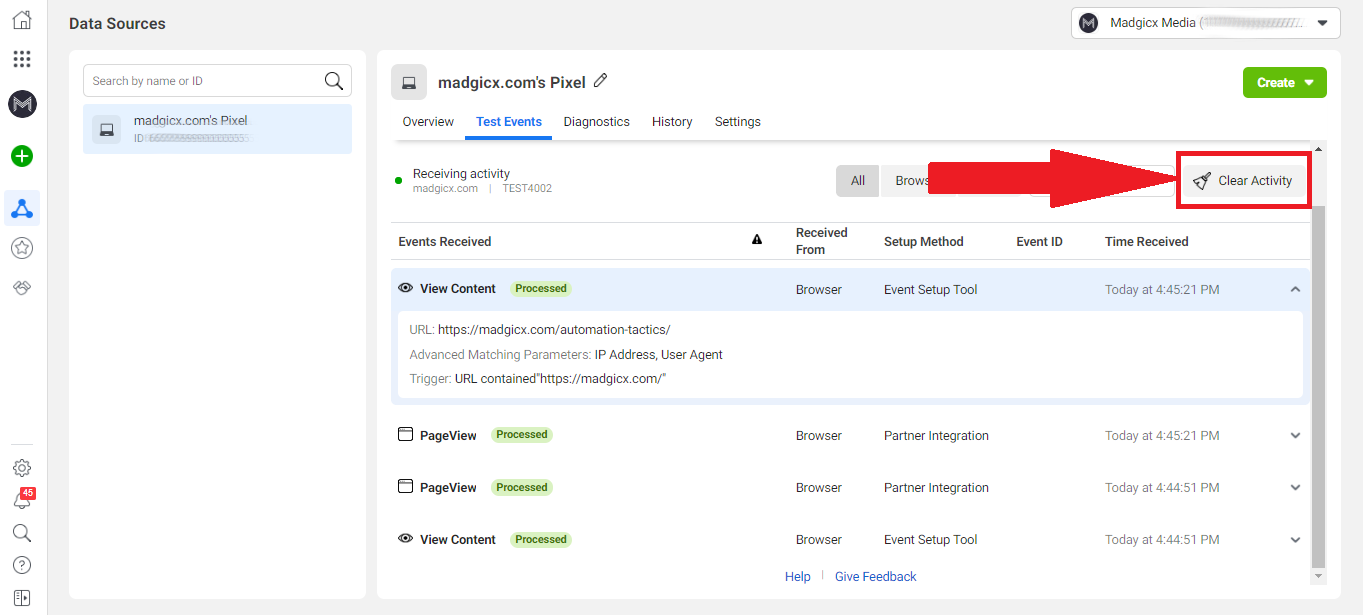Open the Home icon in left sidebar

pos(21,20)
